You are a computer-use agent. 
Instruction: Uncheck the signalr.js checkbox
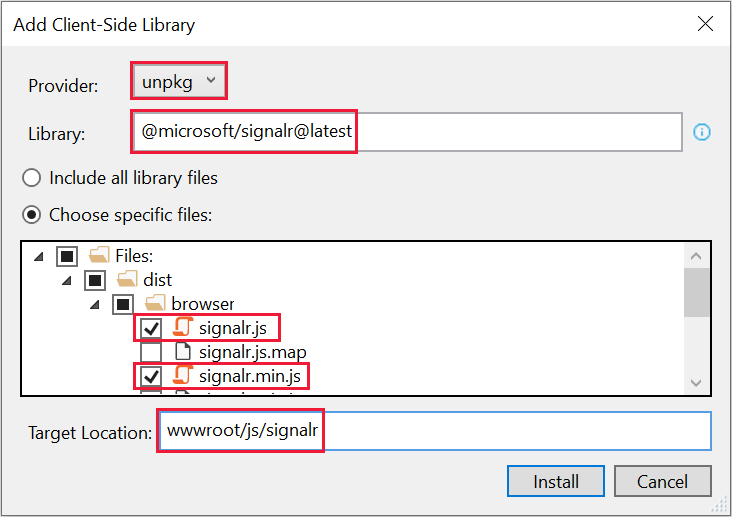point(151,328)
